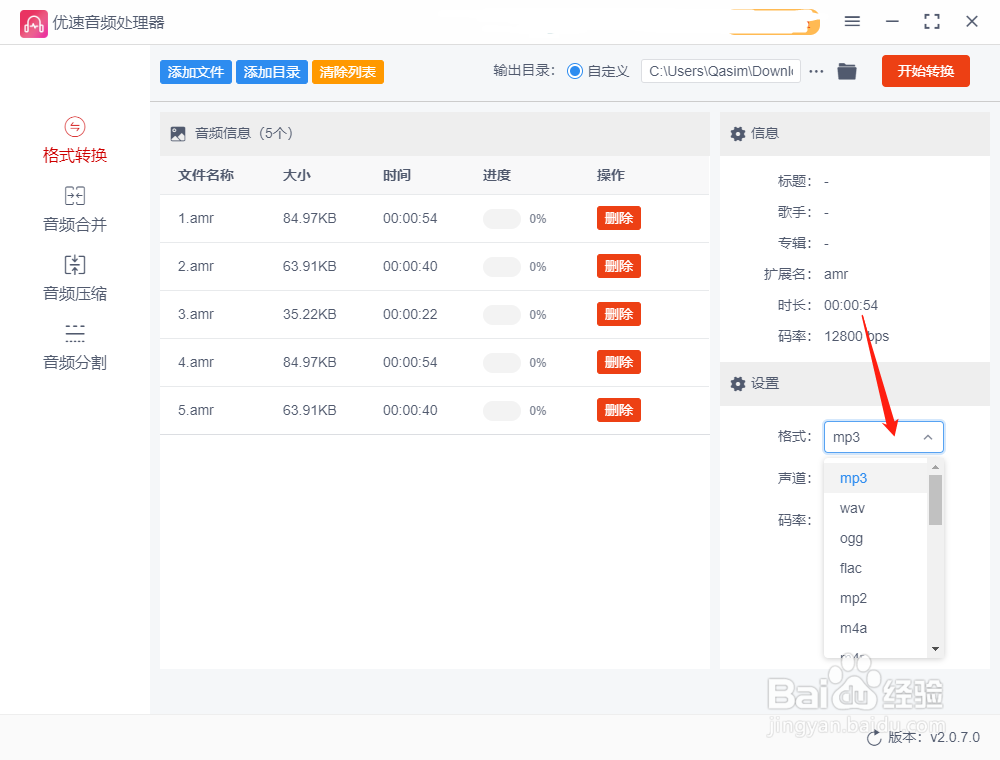Open the 格式 dropdown showing mp3
This screenshot has height=760, width=1000.
click(883, 436)
